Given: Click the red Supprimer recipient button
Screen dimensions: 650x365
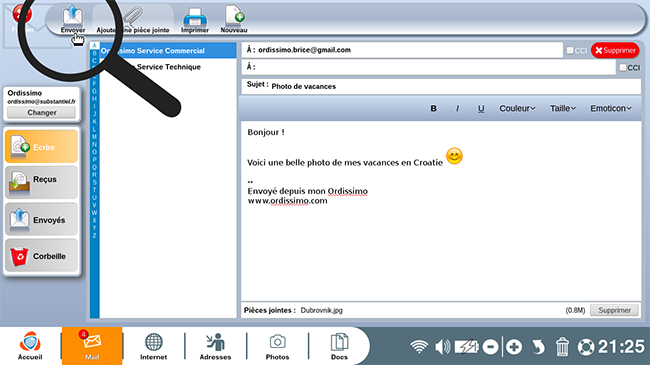Looking at the screenshot, I should (x=615, y=50).
